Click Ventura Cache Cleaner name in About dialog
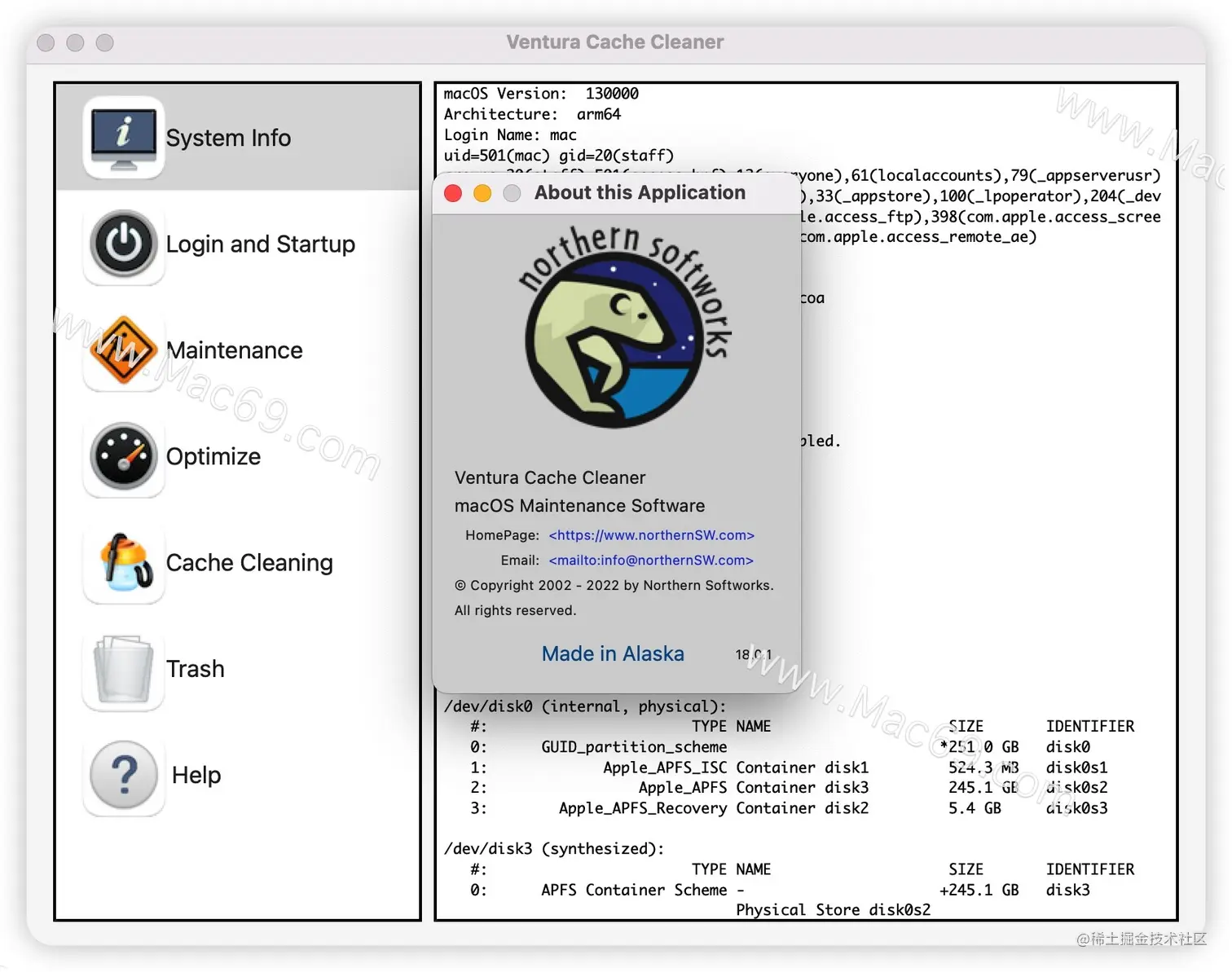This screenshot has height=972, width=1232. click(550, 477)
